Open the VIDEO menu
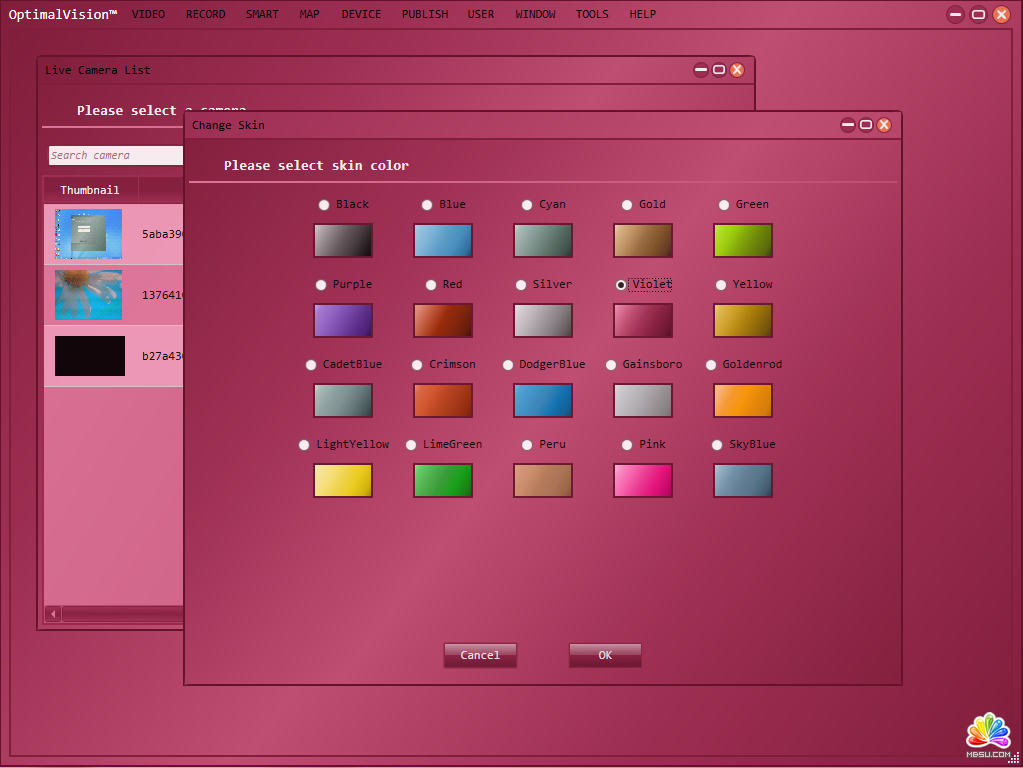 pos(148,15)
